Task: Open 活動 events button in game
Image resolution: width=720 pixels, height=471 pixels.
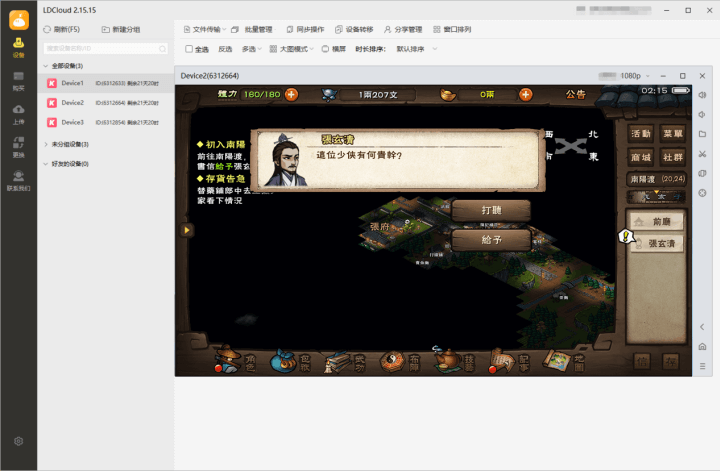Action: tap(641, 134)
